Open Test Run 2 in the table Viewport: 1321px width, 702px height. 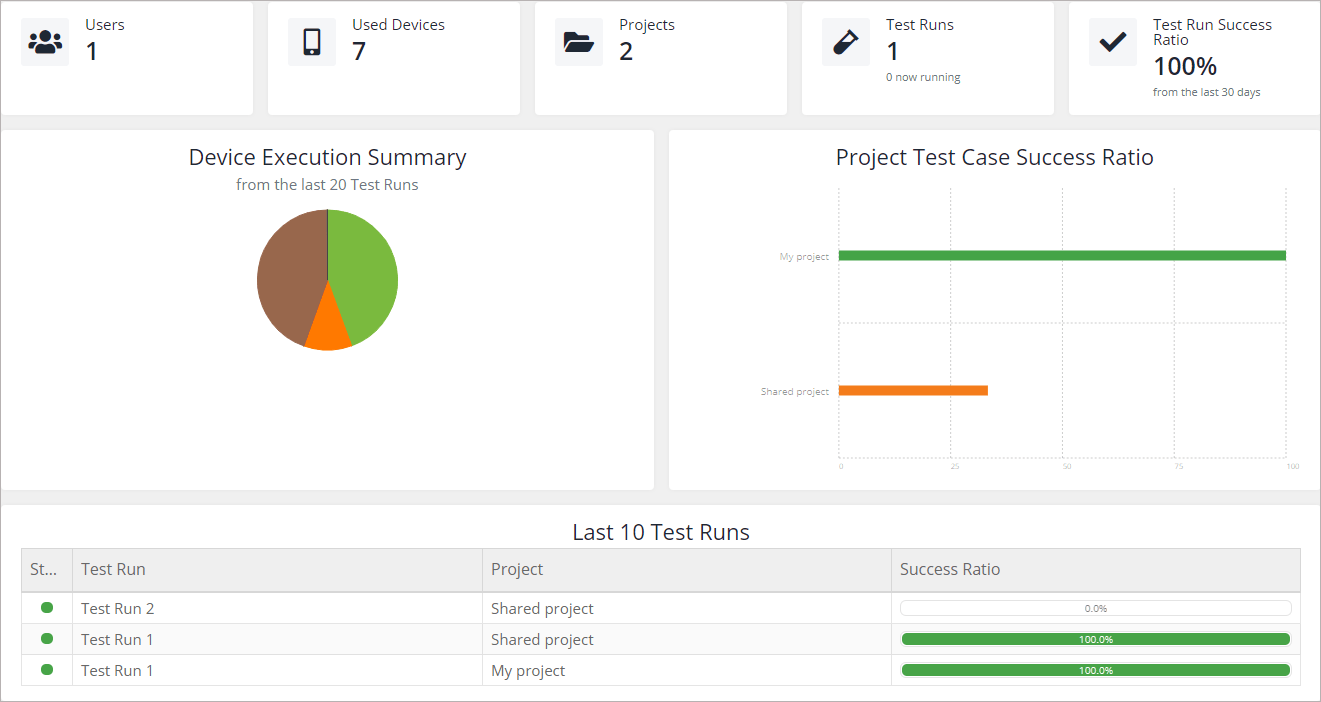click(x=118, y=608)
